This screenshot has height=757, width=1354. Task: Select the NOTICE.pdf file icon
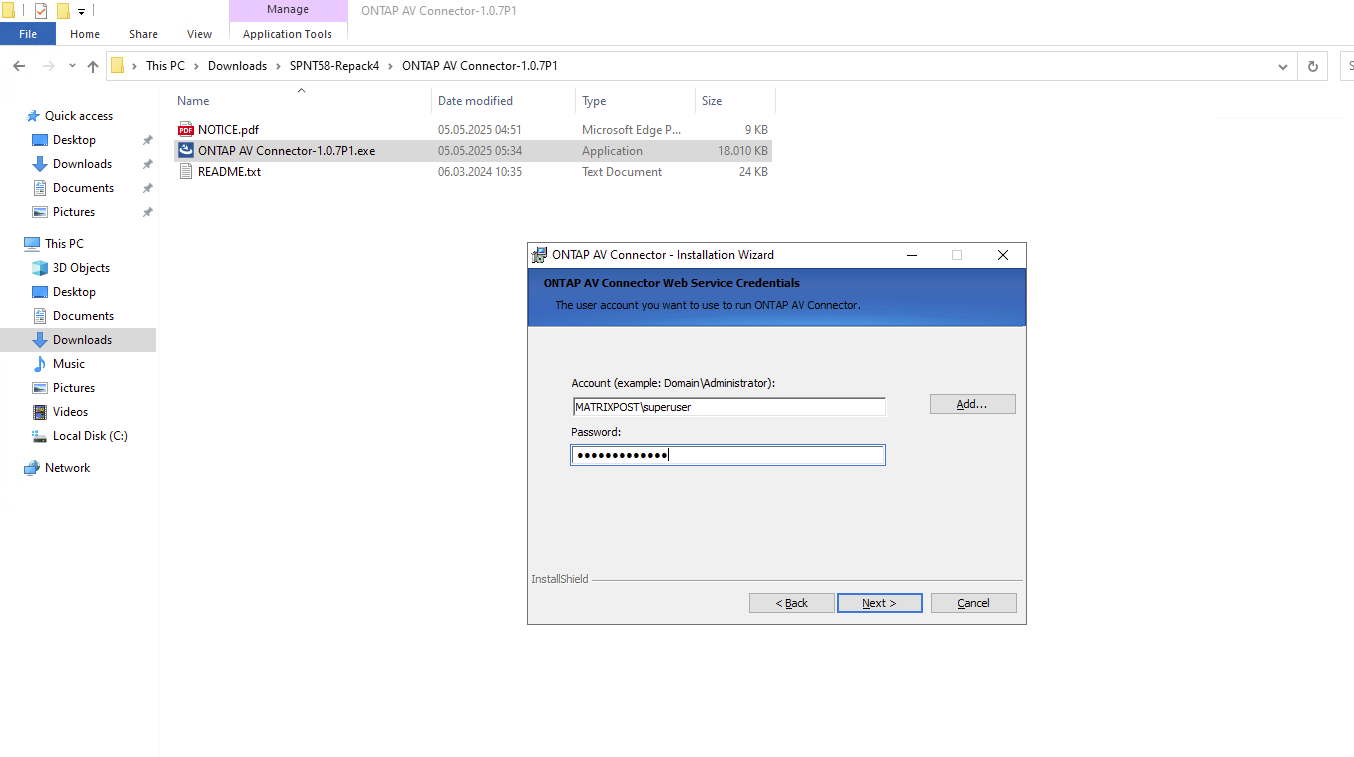[x=185, y=130]
